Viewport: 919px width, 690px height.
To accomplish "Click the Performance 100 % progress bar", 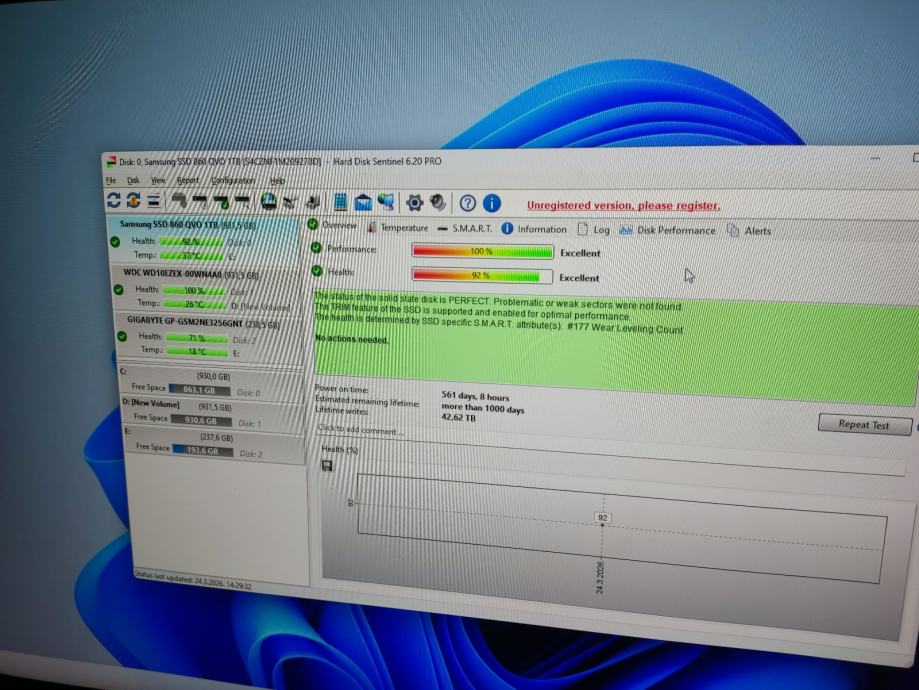I will 482,251.
